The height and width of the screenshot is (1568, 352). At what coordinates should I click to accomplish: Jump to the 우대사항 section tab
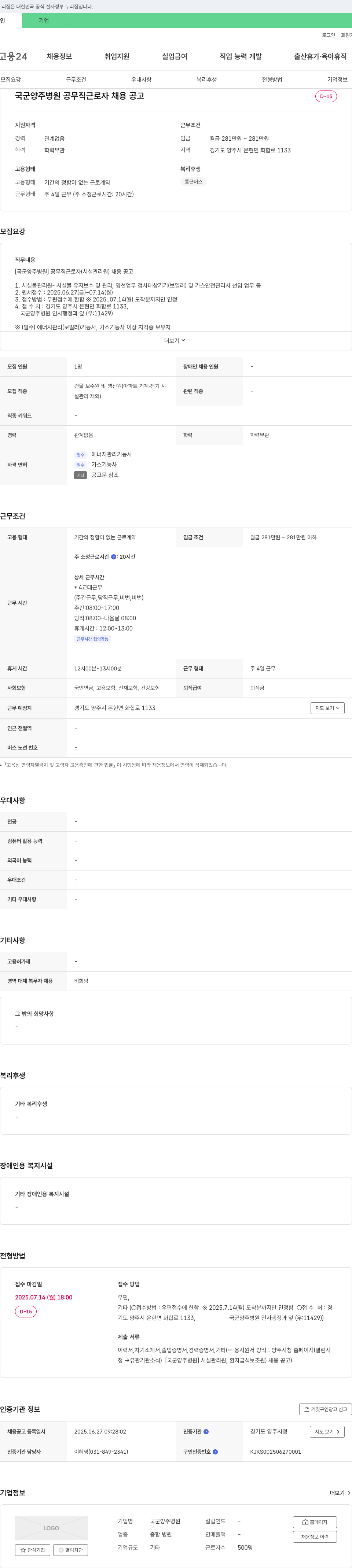(x=141, y=80)
